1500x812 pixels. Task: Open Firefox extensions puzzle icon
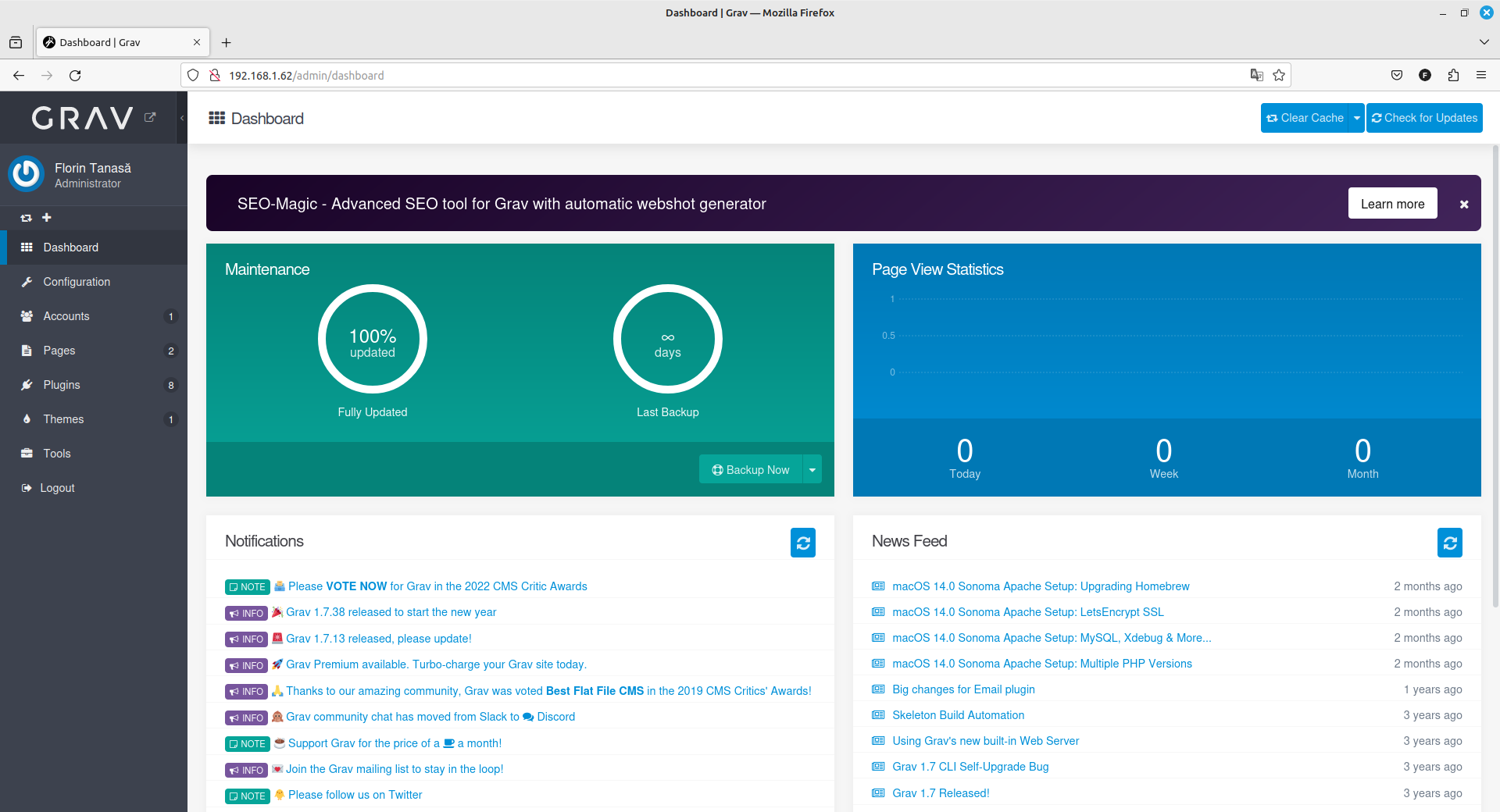coord(1453,76)
